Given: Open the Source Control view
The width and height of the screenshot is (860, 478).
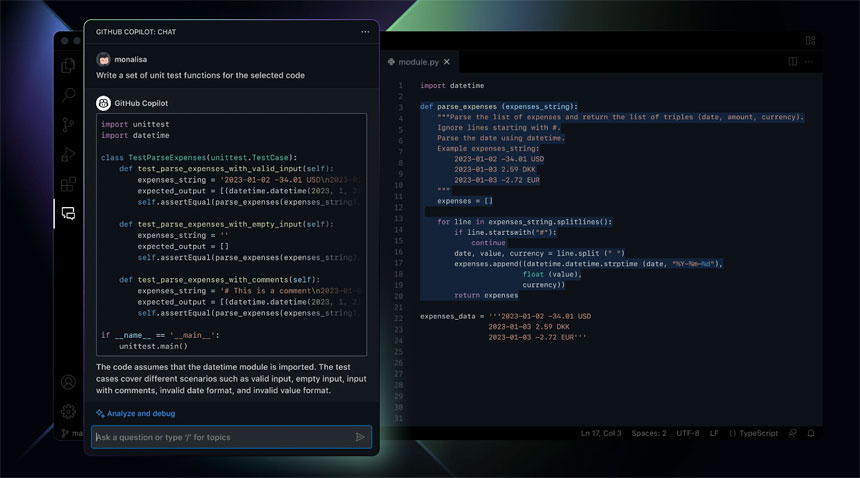Looking at the screenshot, I should click(x=68, y=125).
